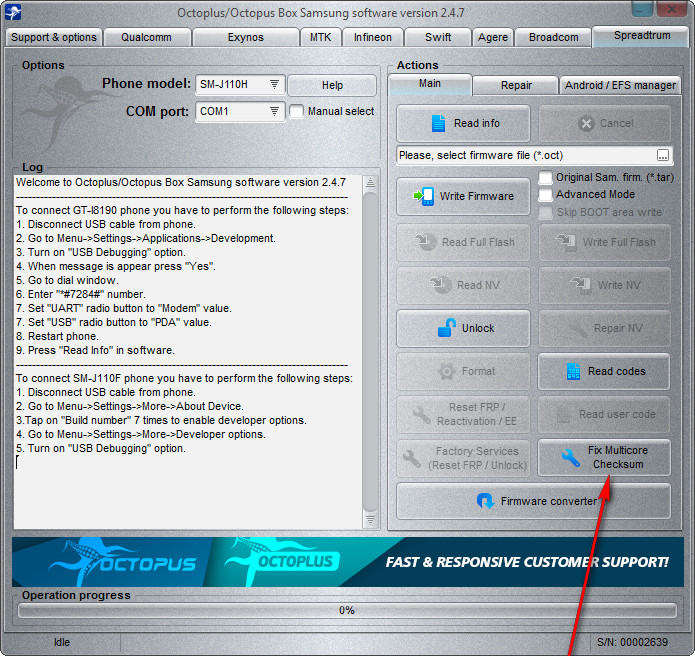The height and width of the screenshot is (656, 695).
Task: Check Original Sam. firm. (*.tar) option
Action: [x=546, y=177]
